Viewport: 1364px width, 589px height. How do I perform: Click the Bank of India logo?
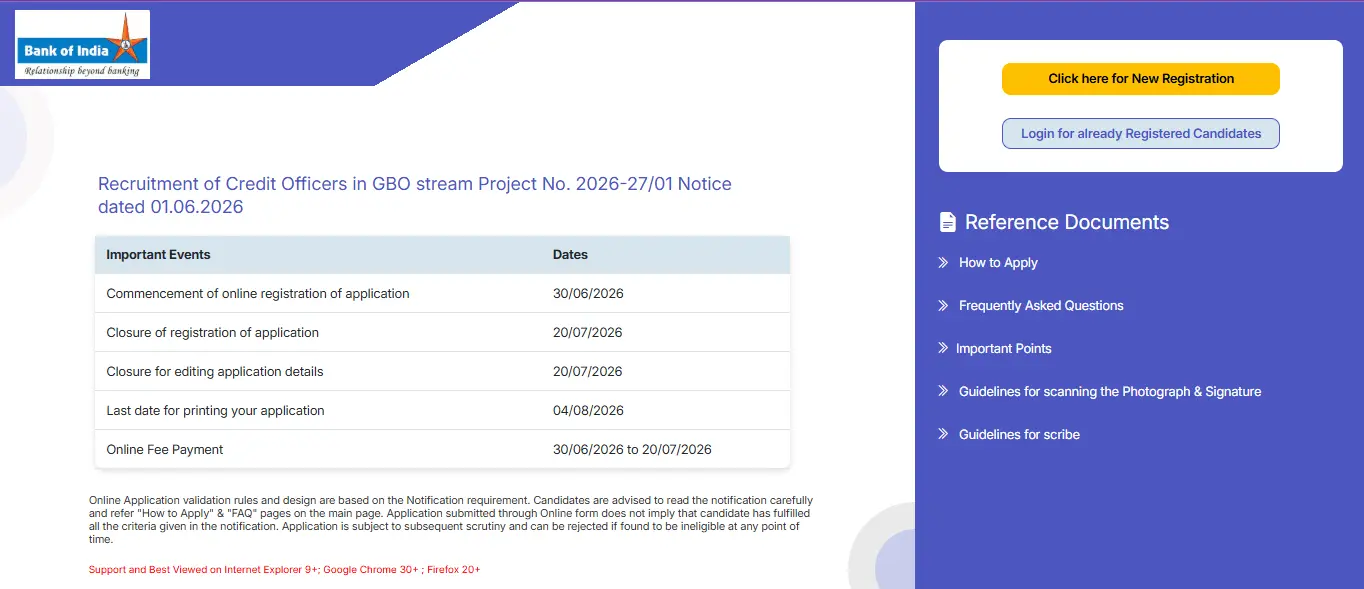[82, 44]
